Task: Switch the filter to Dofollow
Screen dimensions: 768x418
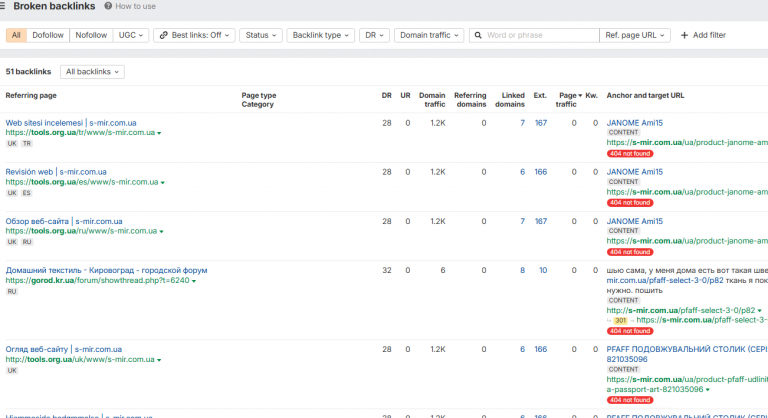Action: [x=48, y=35]
